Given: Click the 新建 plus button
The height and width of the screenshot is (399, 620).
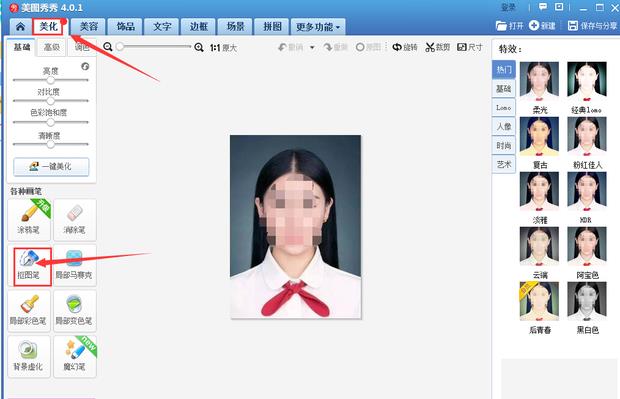Looking at the screenshot, I should coord(542,26).
